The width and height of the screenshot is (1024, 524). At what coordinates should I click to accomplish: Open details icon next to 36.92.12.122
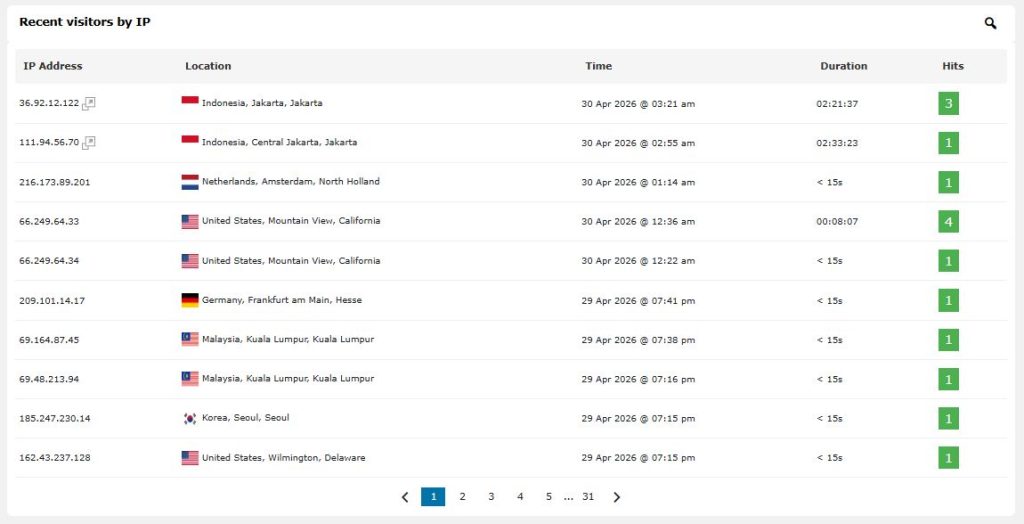pyautogui.click(x=89, y=103)
